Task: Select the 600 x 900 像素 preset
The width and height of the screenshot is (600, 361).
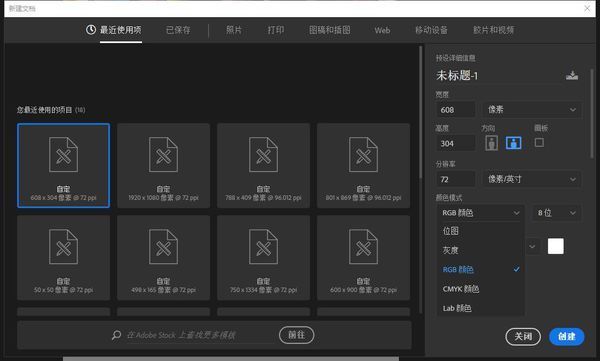Action: coord(364,258)
